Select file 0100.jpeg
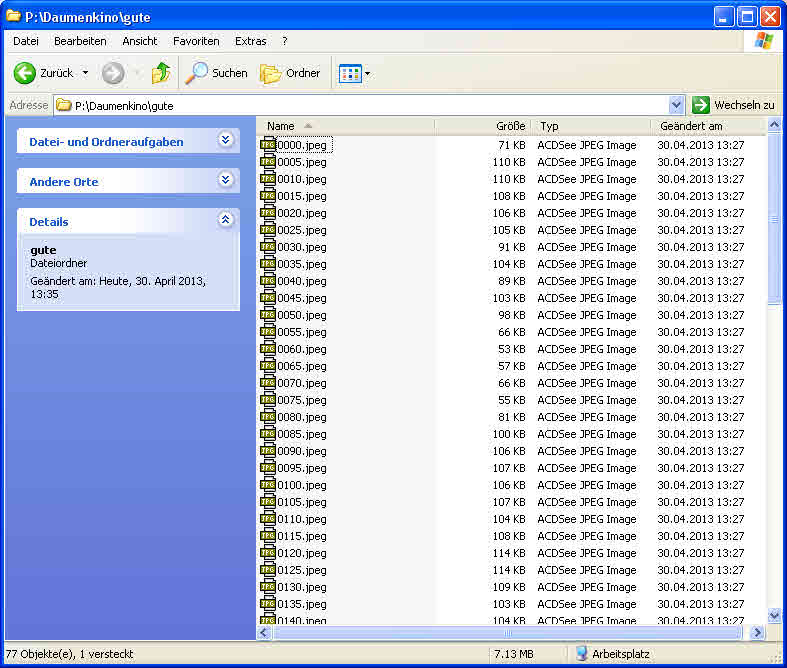787x668 pixels. [302, 485]
